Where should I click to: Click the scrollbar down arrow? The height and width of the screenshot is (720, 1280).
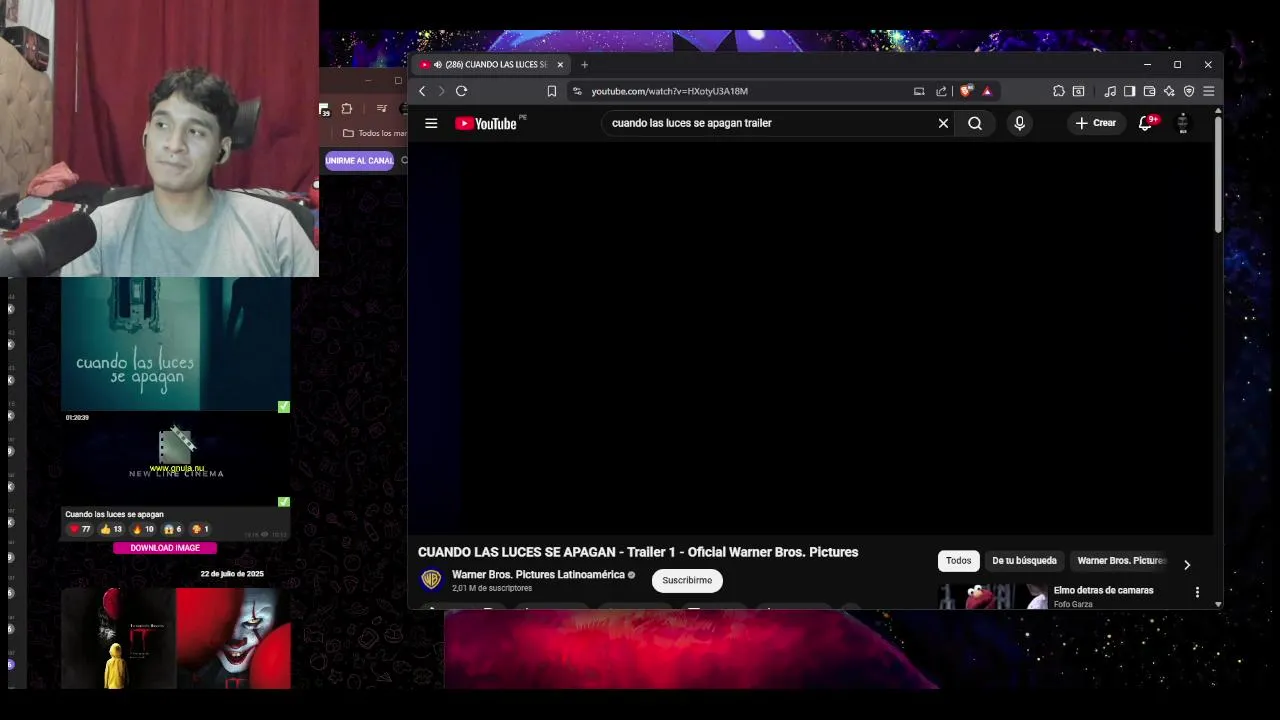pyautogui.click(x=1218, y=604)
